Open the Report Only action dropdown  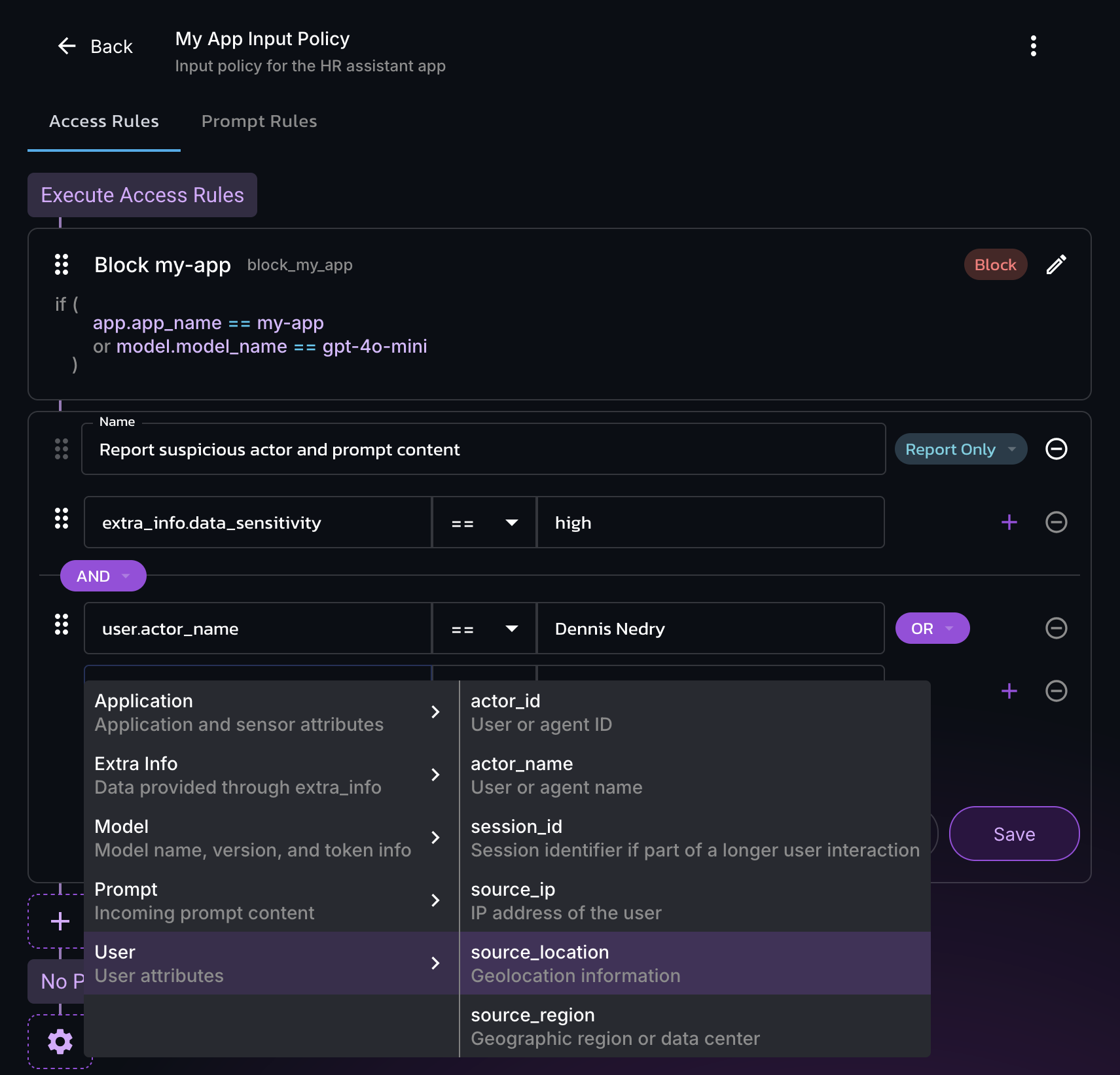[x=960, y=449]
